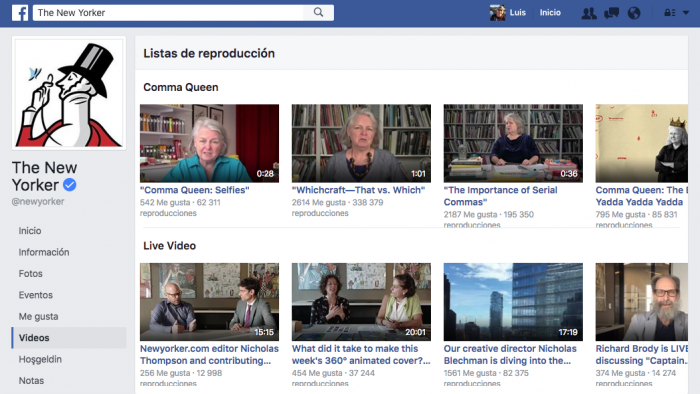Click the blue verified badge
700x394 pixels.
pos(70,184)
